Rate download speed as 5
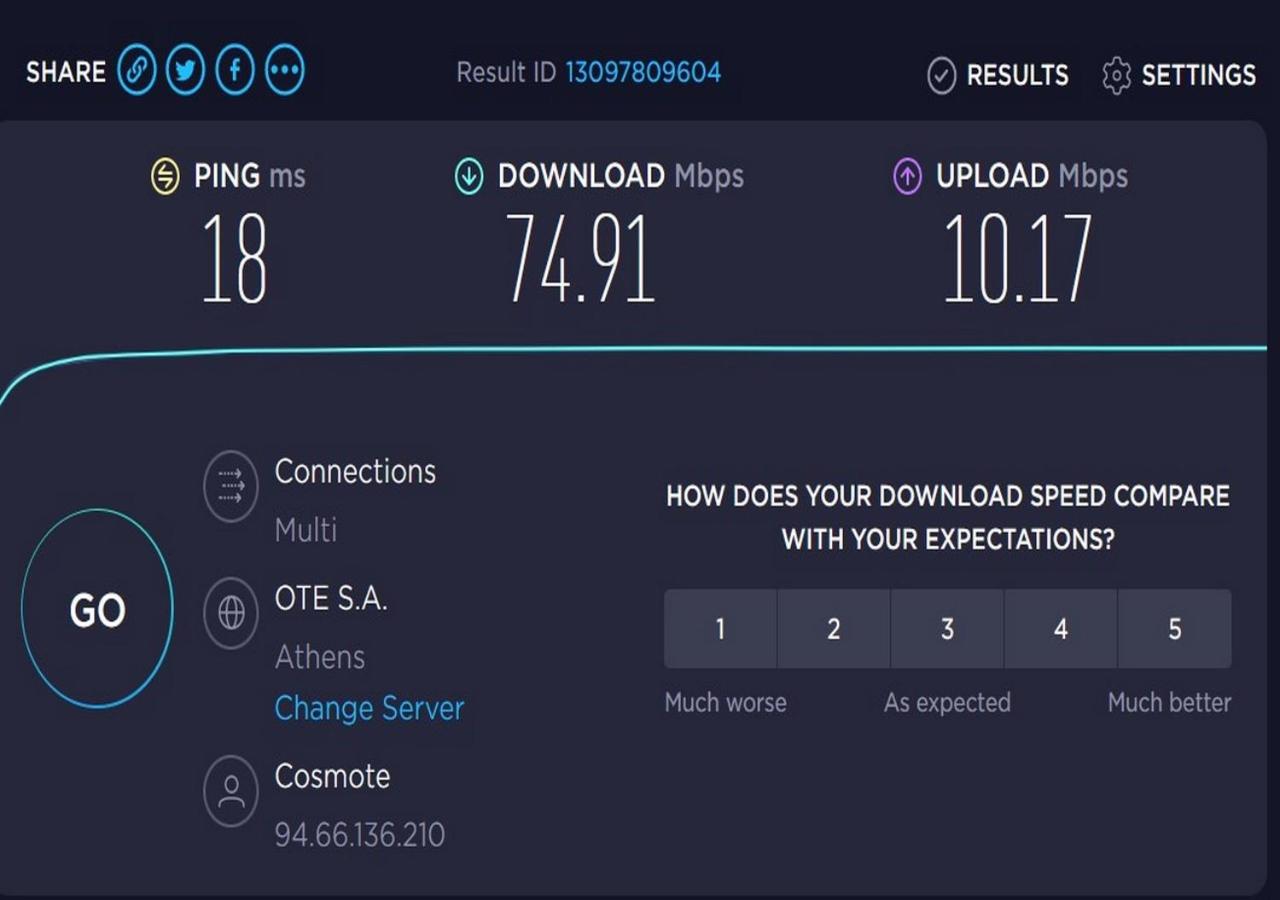Viewport: 1280px width, 900px height. [x=1175, y=629]
